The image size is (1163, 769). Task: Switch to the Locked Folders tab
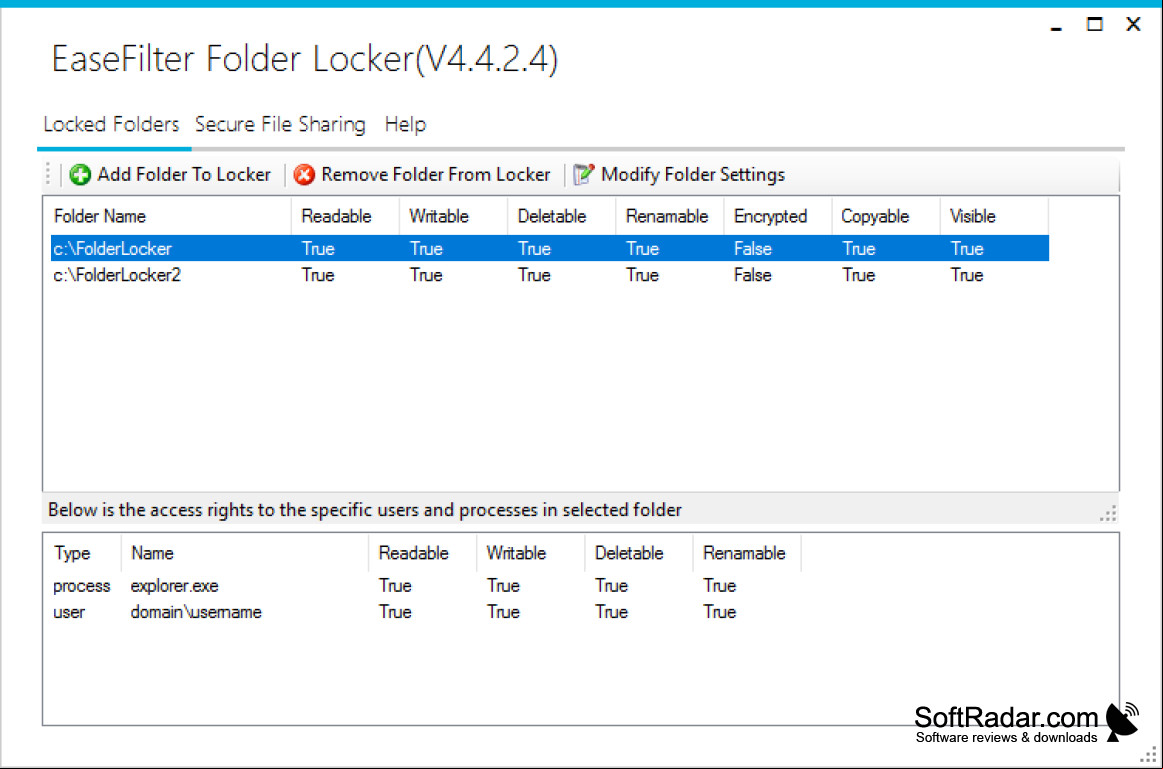pos(111,124)
